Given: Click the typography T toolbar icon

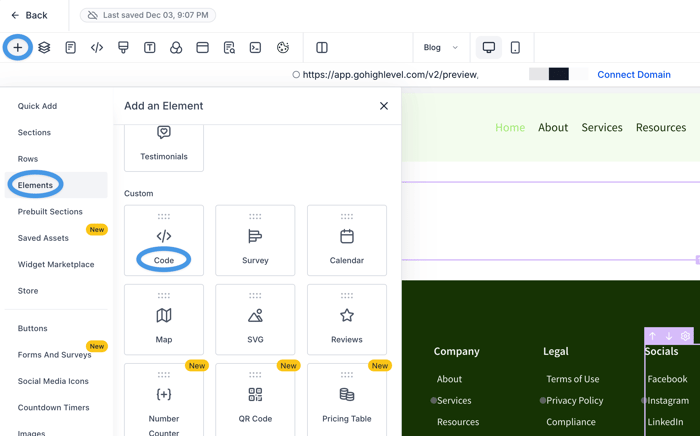Looking at the screenshot, I should click(x=150, y=47).
